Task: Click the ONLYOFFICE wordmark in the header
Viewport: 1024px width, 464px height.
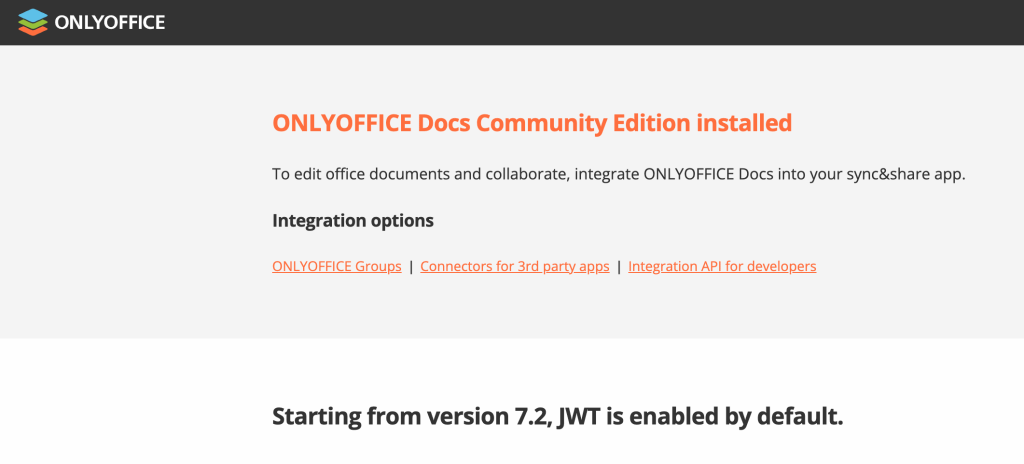Action: 109,22
